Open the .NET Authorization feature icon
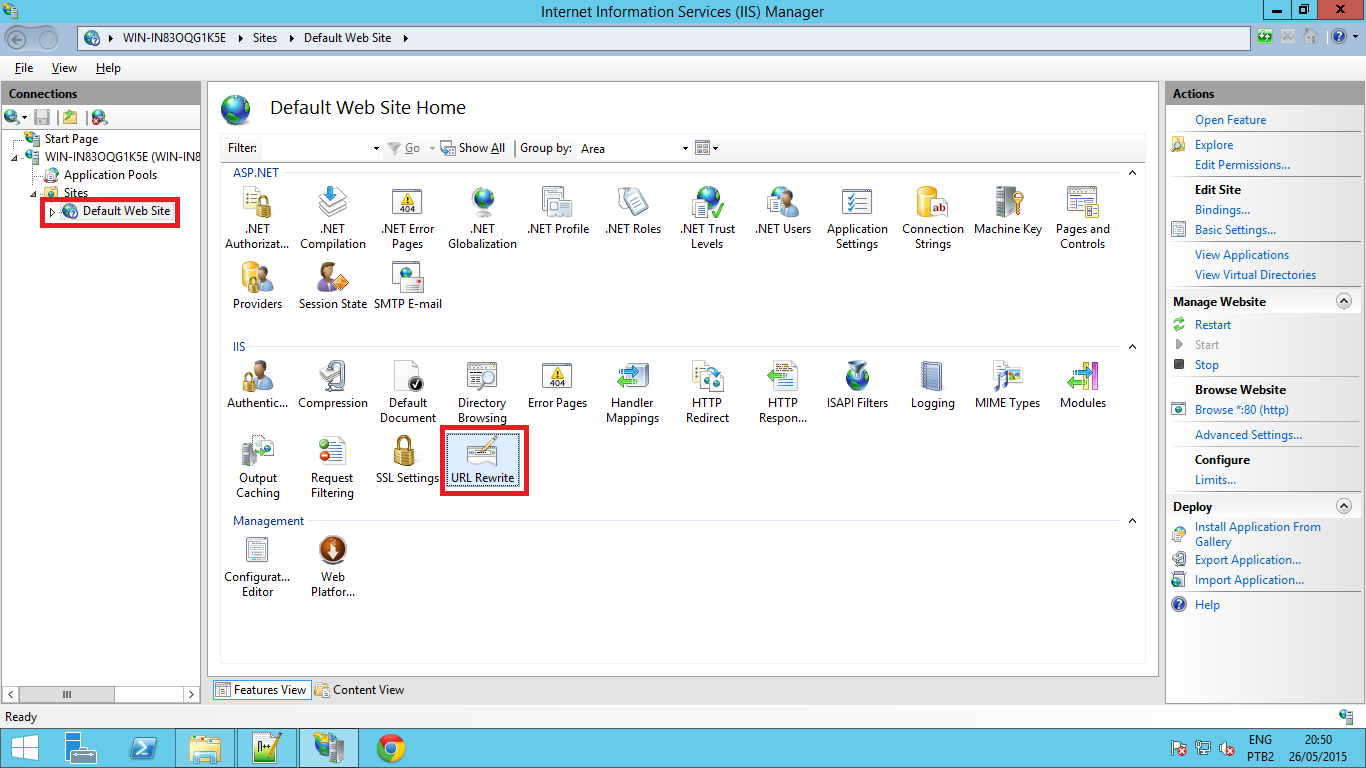The image size is (1366, 768). (x=257, y=217)
